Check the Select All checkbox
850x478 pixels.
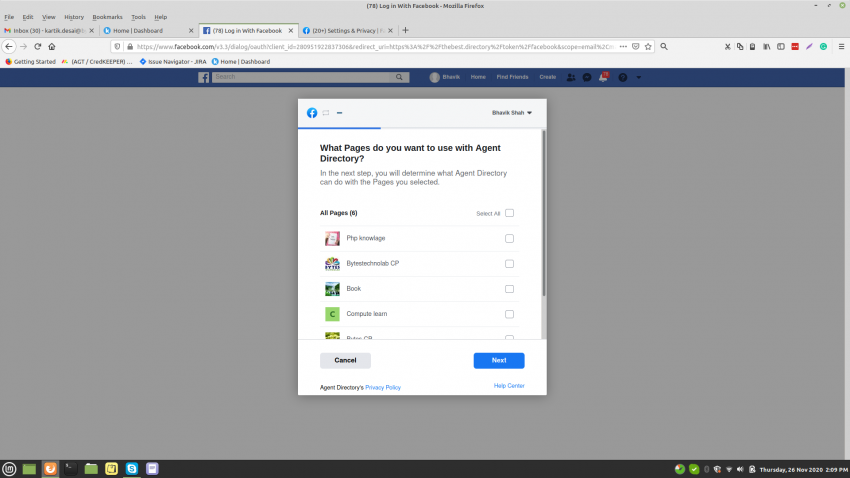[x=509, y=213]
